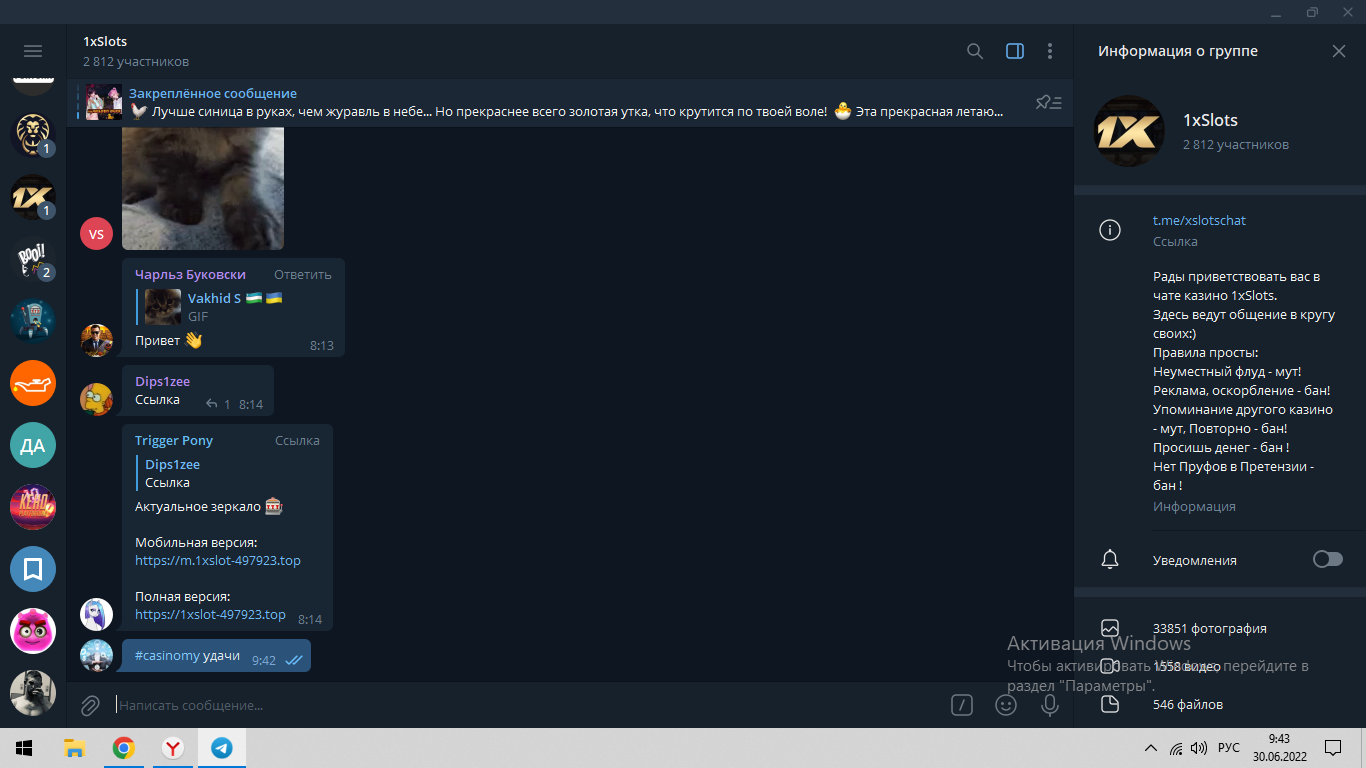Jump to quoted Dips1zee Ссылка message

click(x=228, y=473)
